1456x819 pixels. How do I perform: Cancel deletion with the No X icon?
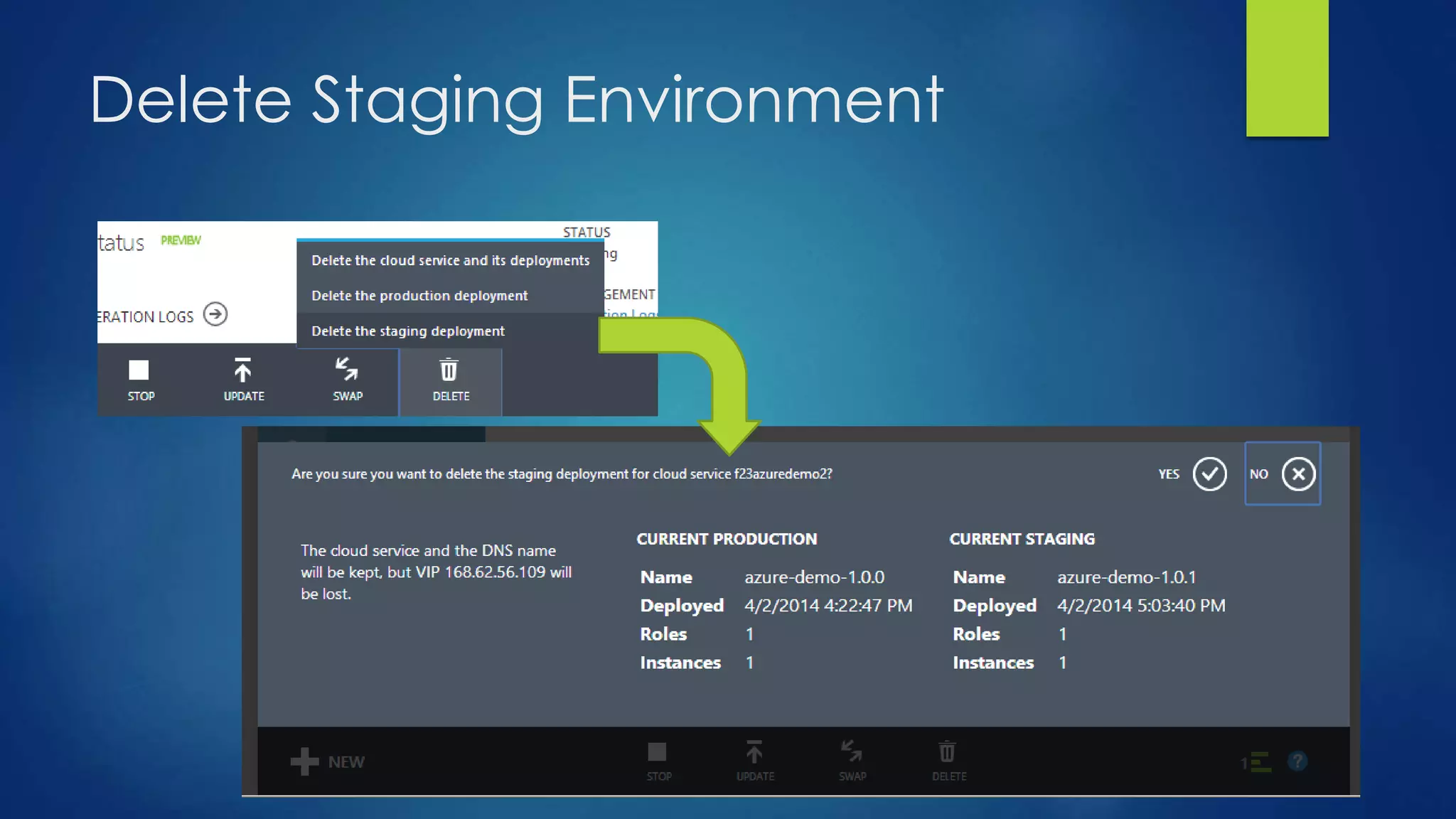coord(1298,474)
